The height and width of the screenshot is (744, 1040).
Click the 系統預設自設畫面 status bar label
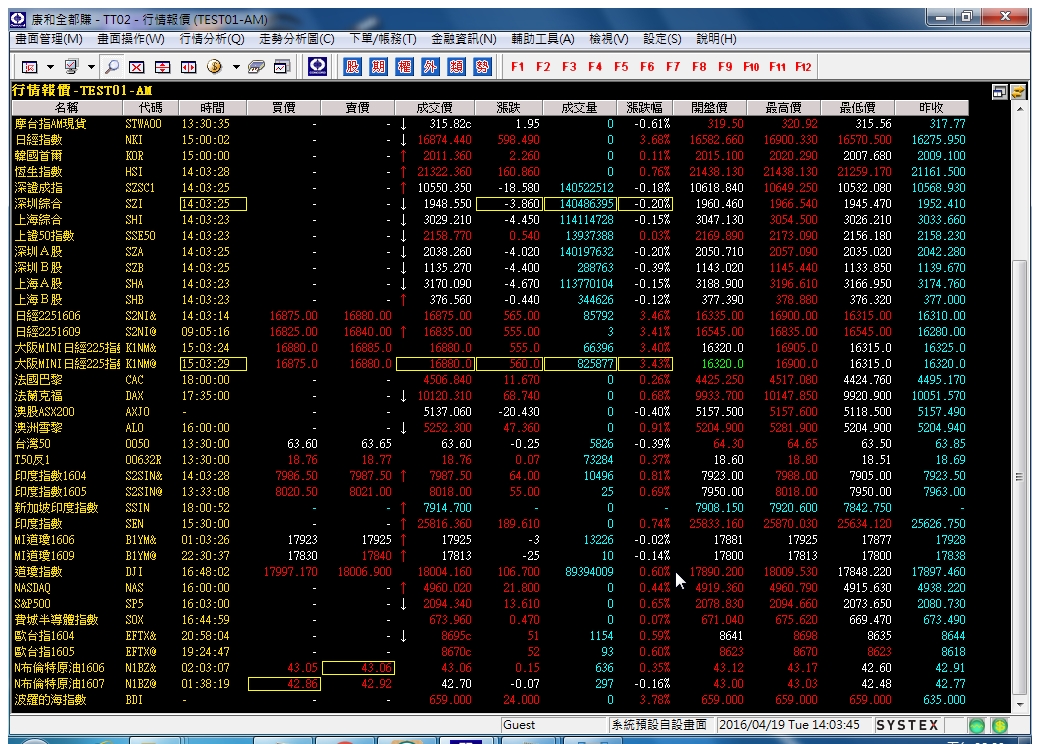659,725
